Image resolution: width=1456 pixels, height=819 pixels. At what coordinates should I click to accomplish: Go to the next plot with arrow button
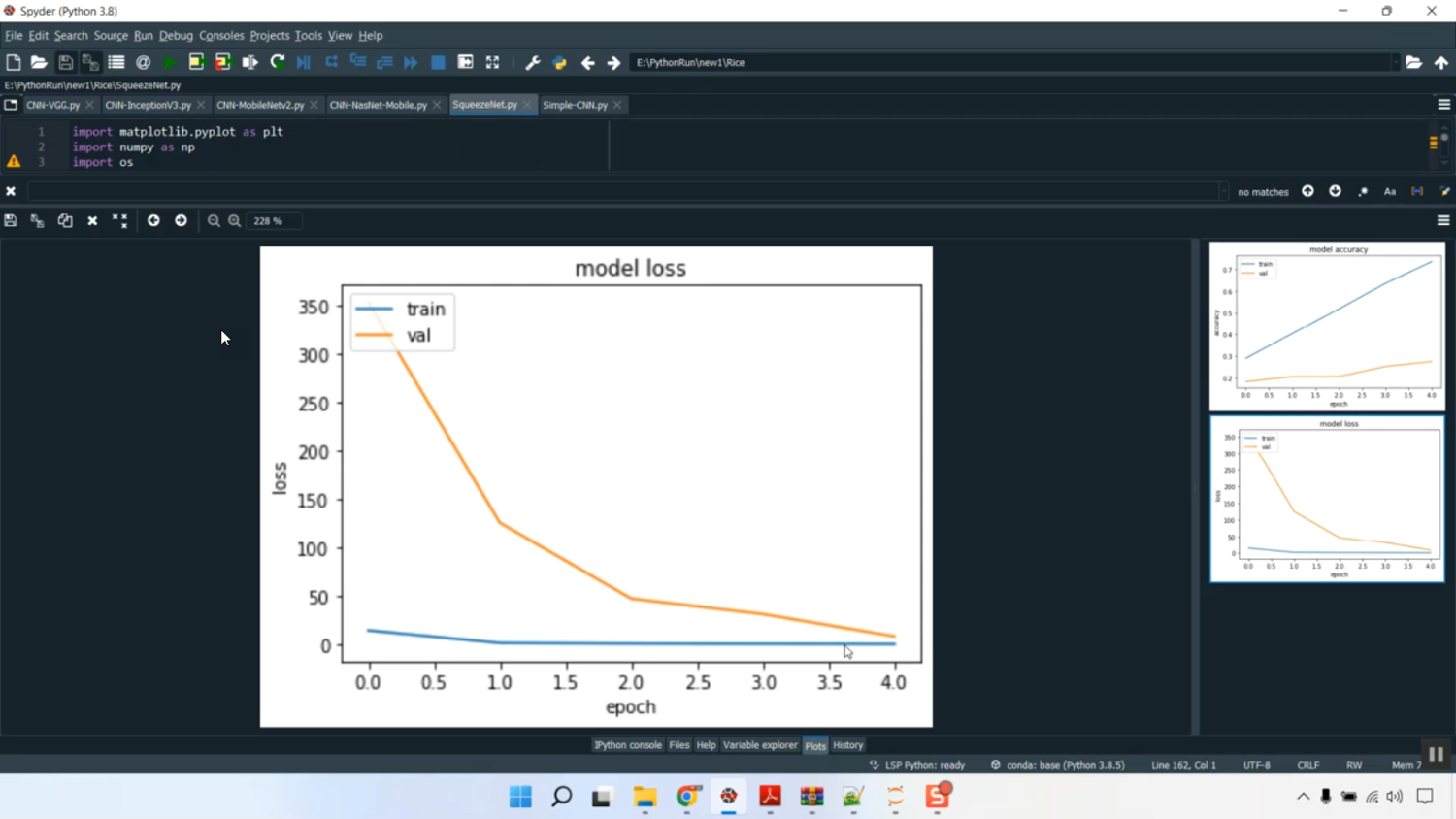[x=181, y=220]
